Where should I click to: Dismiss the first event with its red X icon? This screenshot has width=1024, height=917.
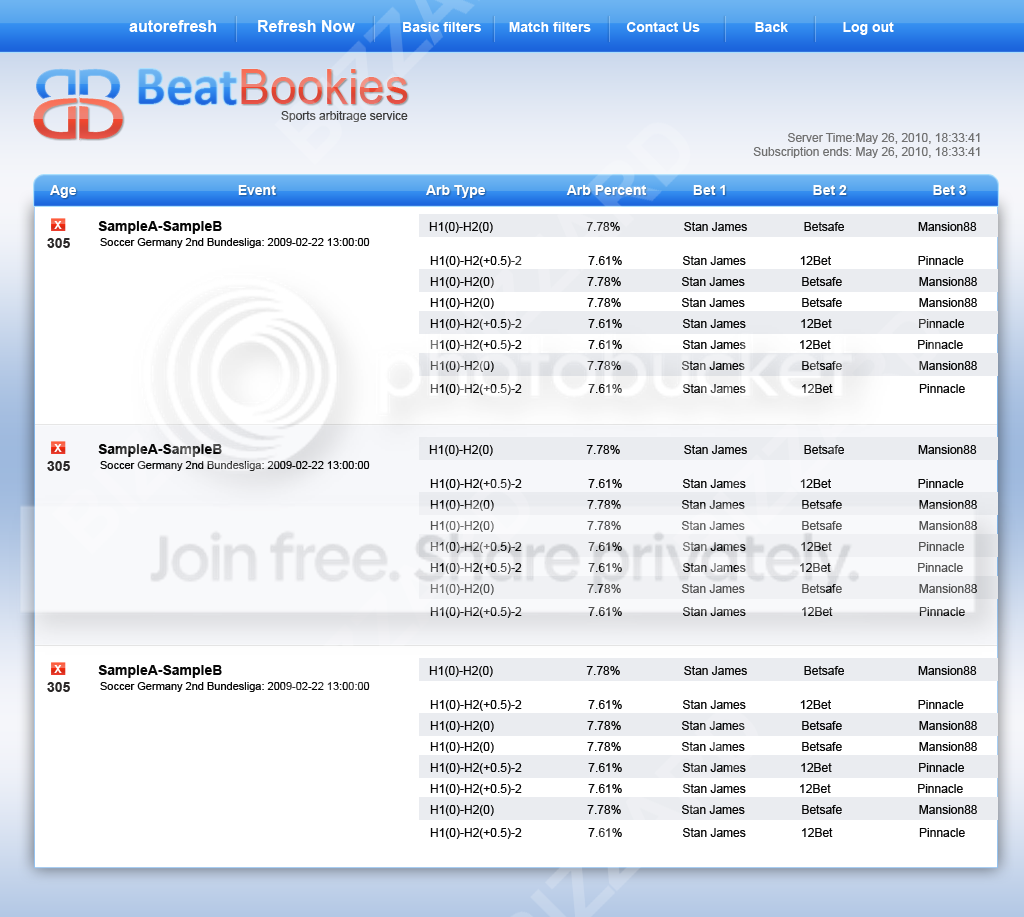[x=58, y=225]
